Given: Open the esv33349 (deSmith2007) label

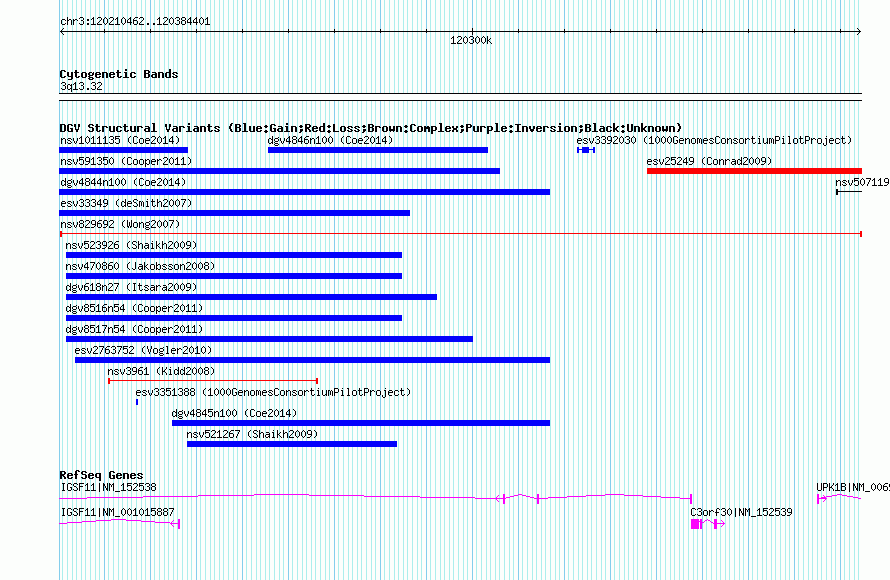Looking at the screenshot, I should tap(126, 203).
